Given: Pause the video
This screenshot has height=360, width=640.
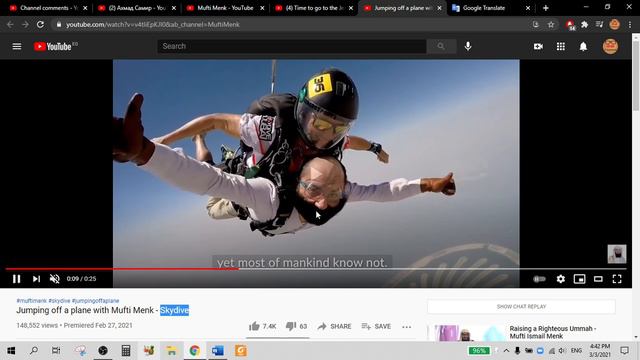Looking at the screenshot, I should 16,279.
